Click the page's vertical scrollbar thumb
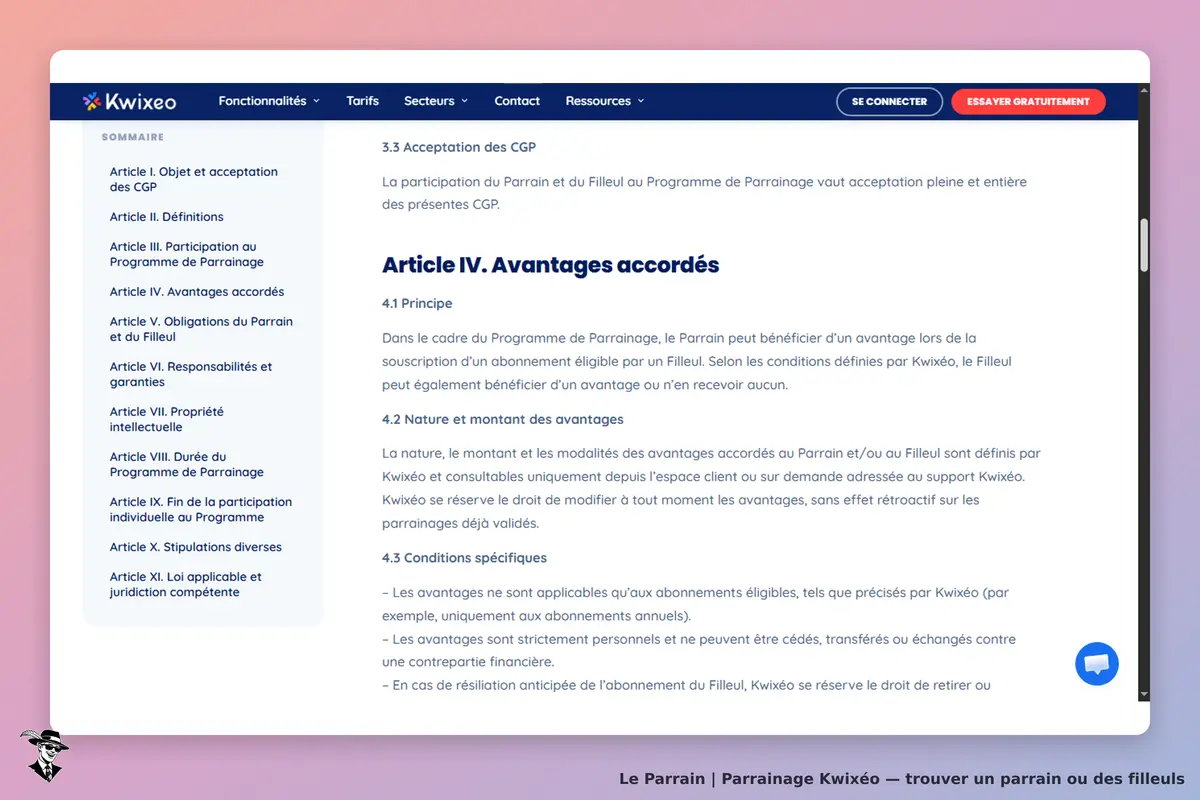The height and width of the screenshot is (800, 1200). point(1144,245)
